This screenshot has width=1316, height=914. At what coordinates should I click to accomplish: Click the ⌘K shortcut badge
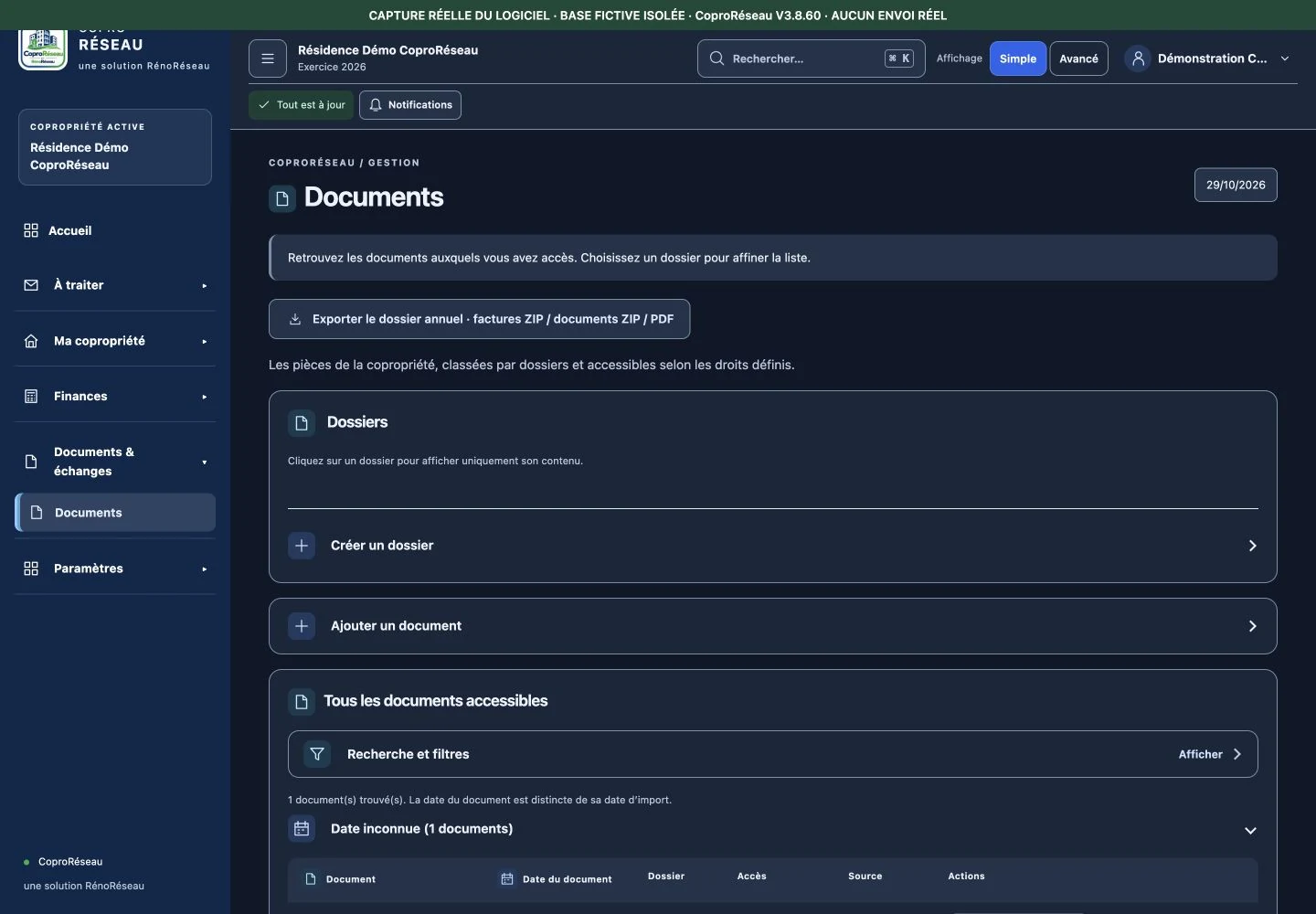coord(899,58)
